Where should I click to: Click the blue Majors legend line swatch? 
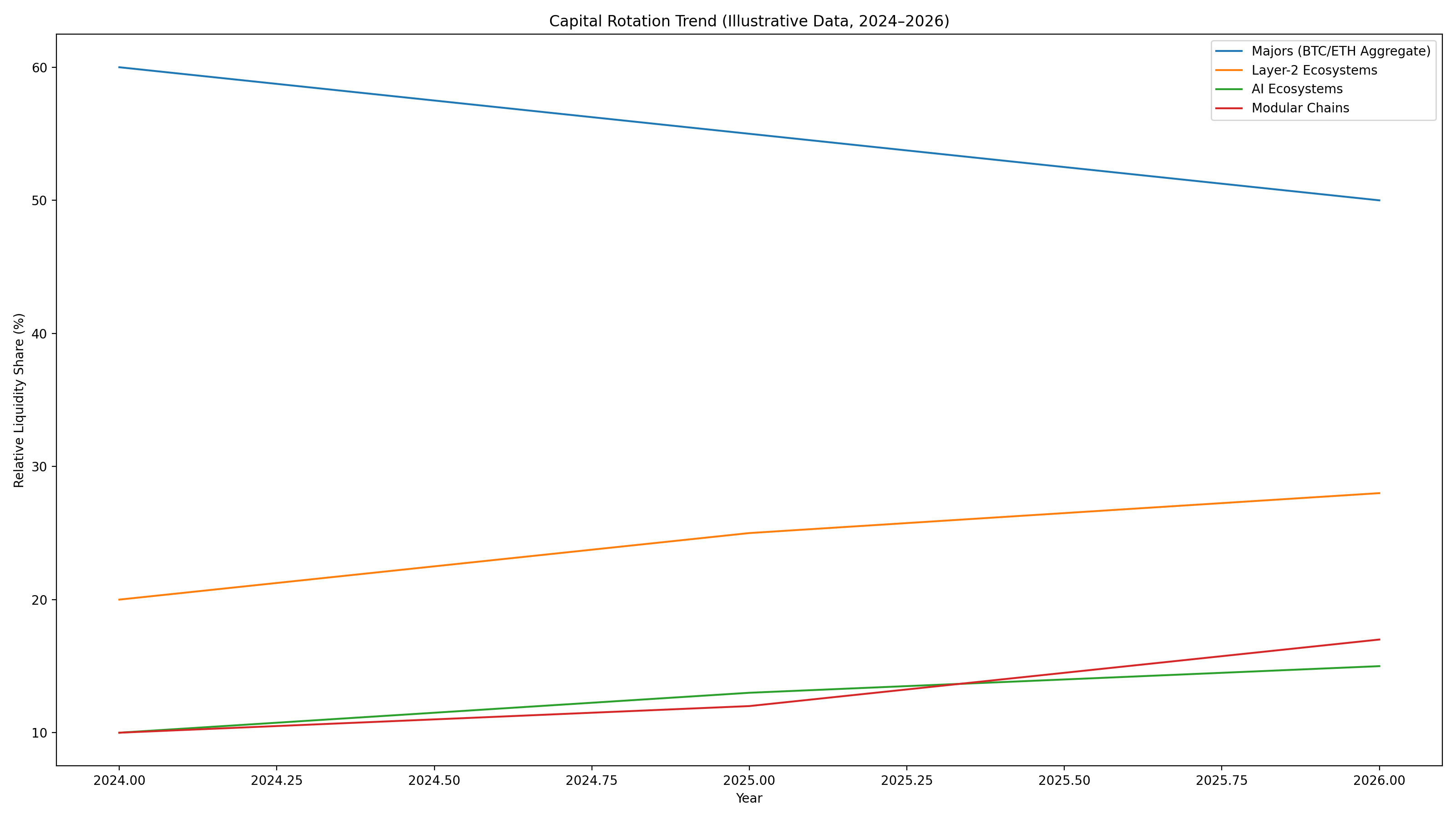(x=1229, y=51)
